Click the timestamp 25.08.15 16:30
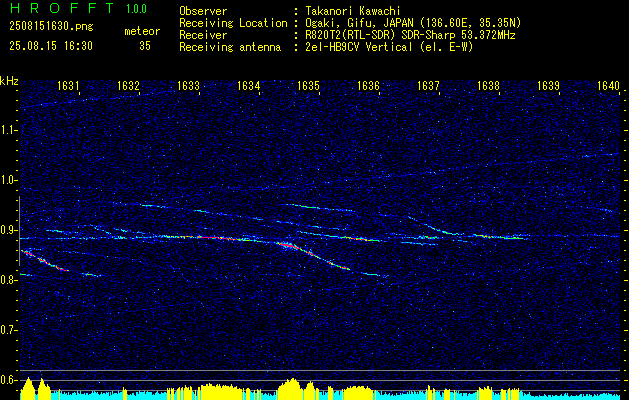The height and width of the screenshot is (400, 629). click(51, 46)
